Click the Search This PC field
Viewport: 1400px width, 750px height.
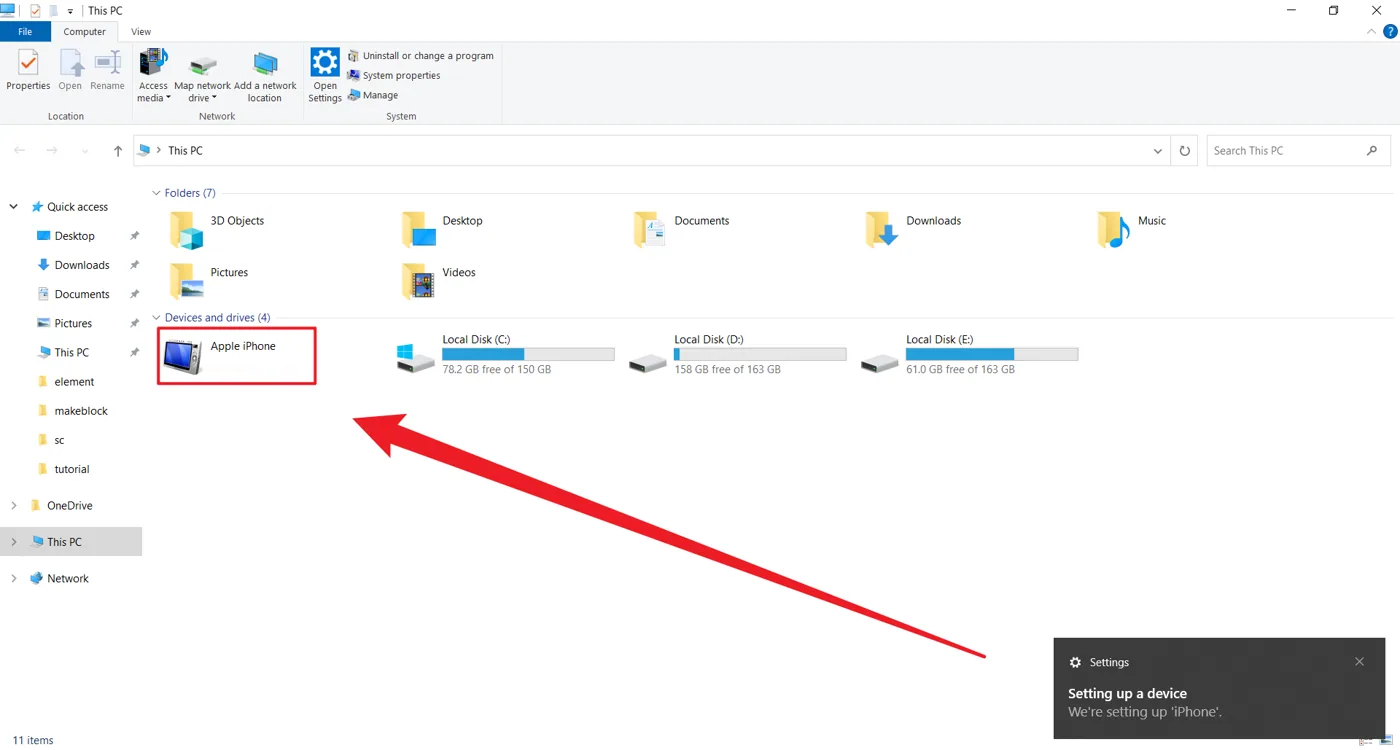point(1286,151)
